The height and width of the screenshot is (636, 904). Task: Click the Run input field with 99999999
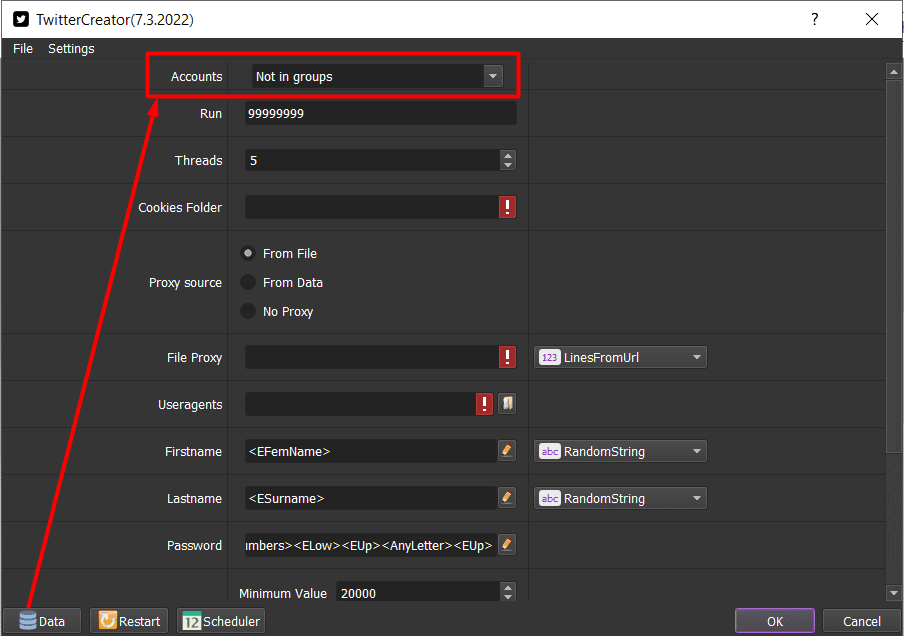point(381,114)
